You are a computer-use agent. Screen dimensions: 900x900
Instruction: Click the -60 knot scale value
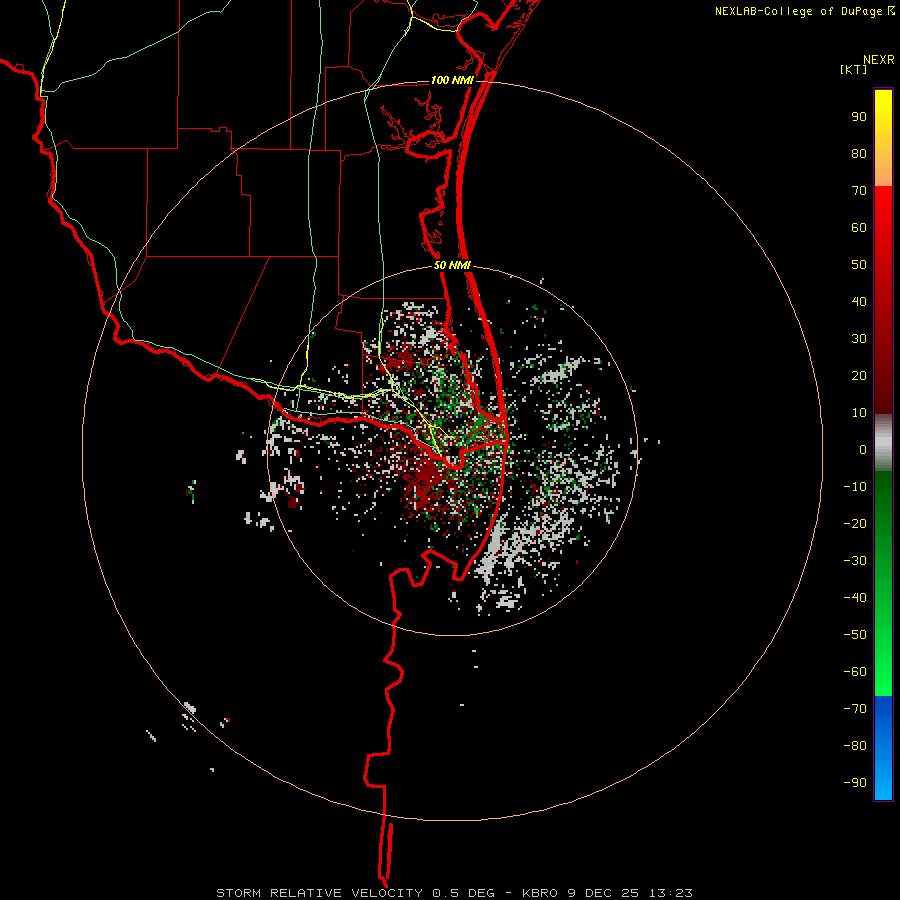[x=855, y=672]
